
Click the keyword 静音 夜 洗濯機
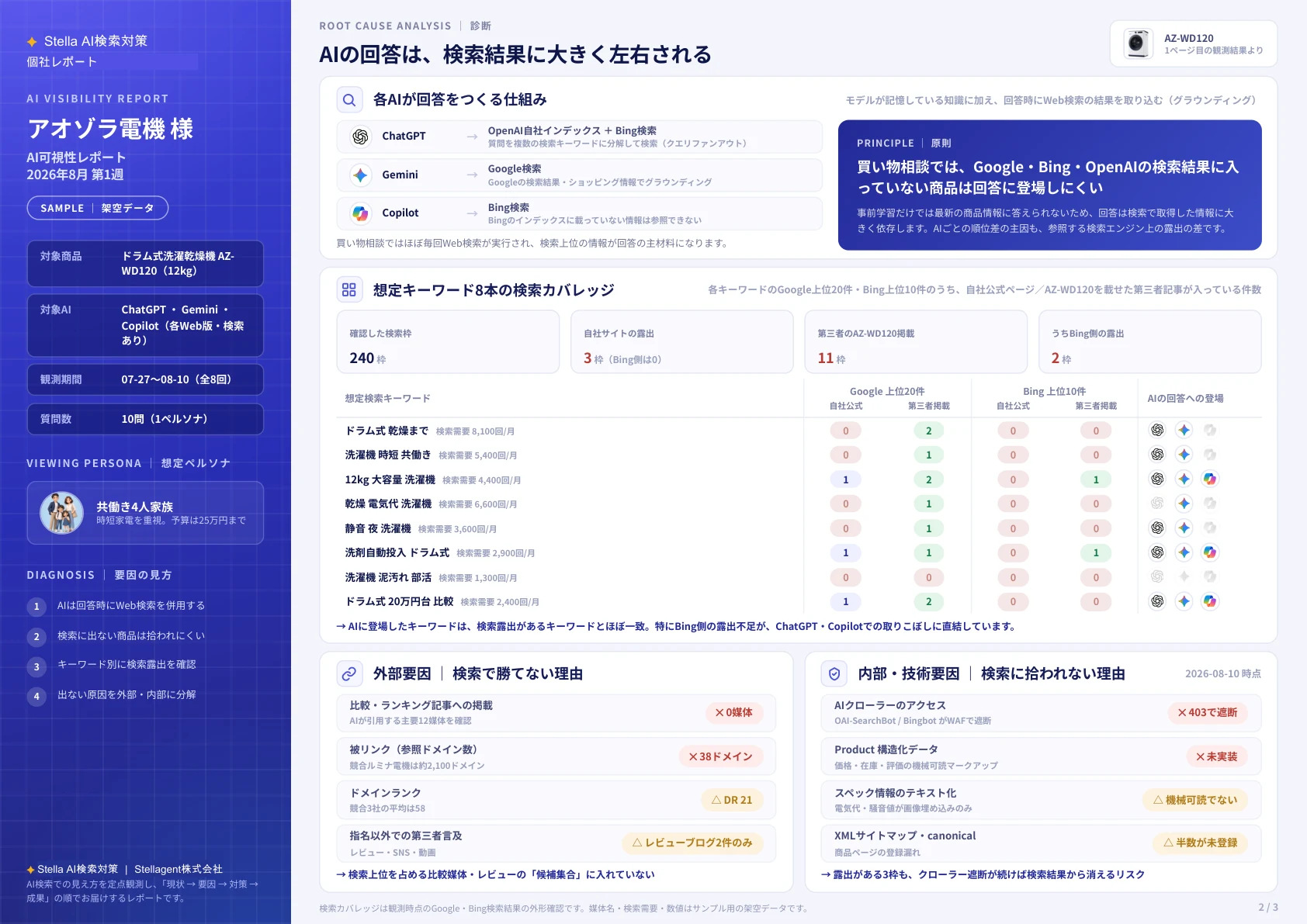pos(378,529)
